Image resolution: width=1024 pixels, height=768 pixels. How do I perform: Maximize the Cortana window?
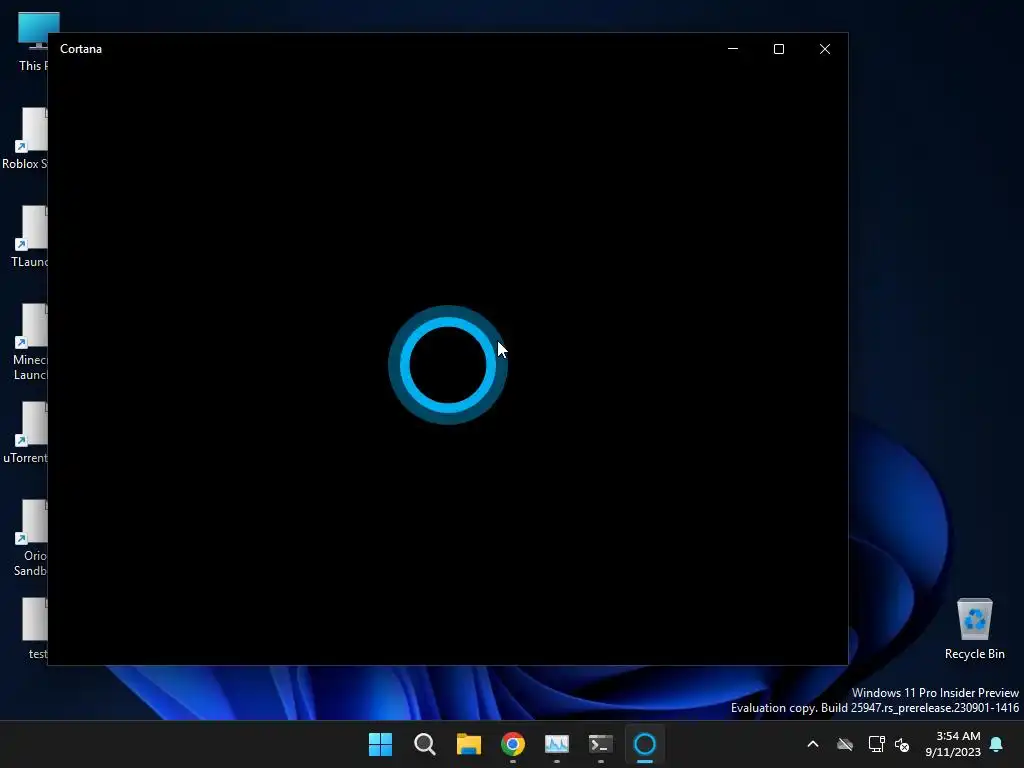(778, 49)
